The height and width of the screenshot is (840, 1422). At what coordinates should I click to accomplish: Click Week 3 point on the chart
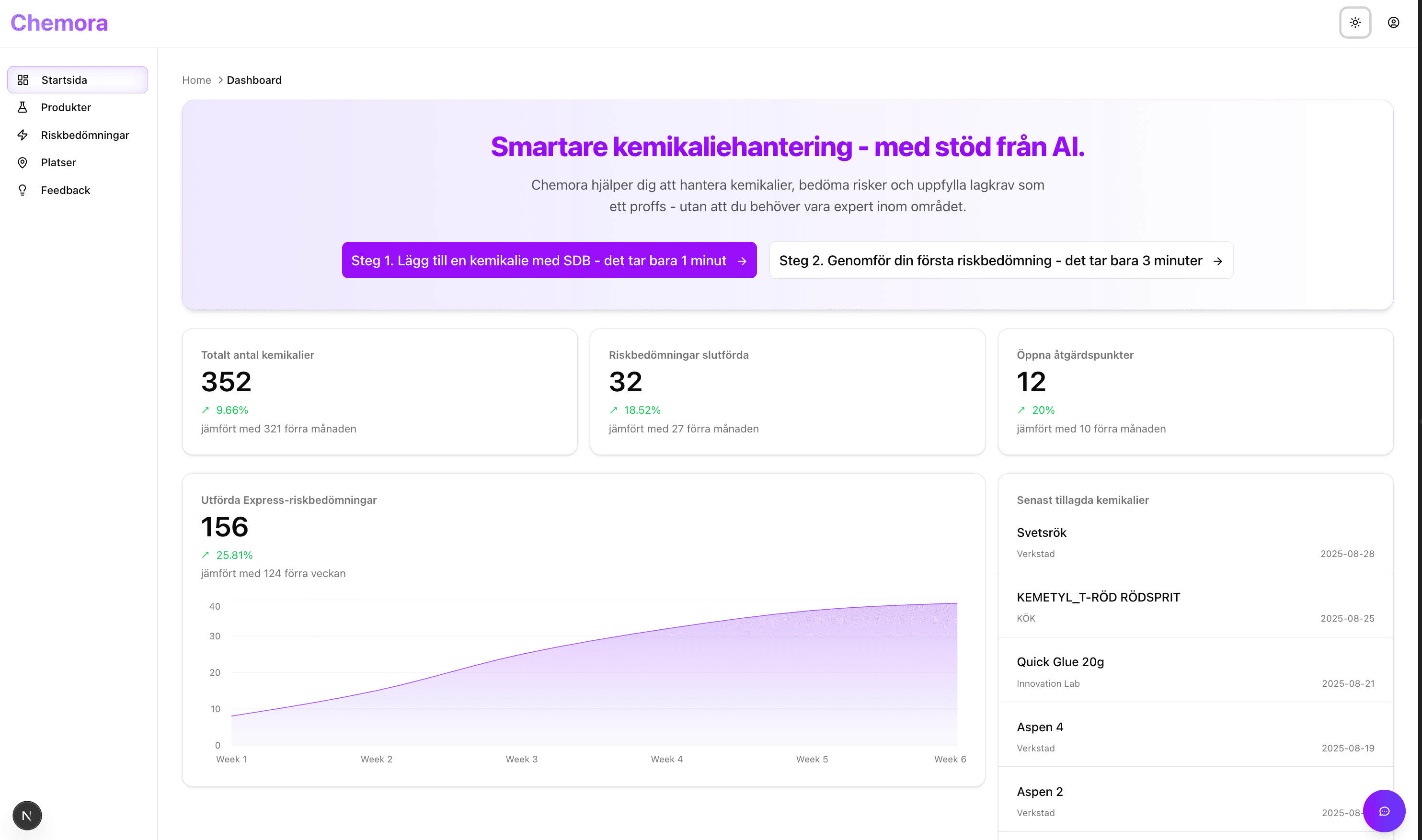[x=521, y=654]
